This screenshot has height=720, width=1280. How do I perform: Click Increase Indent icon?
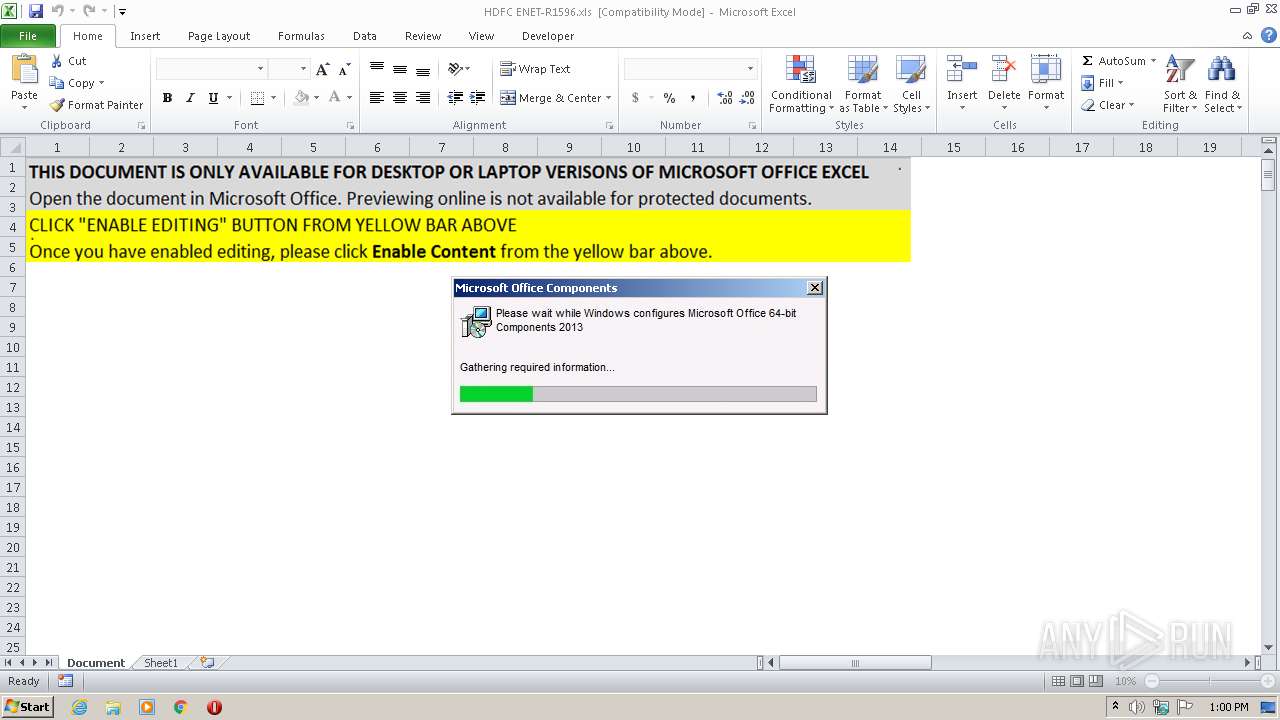tap(478, 98)
